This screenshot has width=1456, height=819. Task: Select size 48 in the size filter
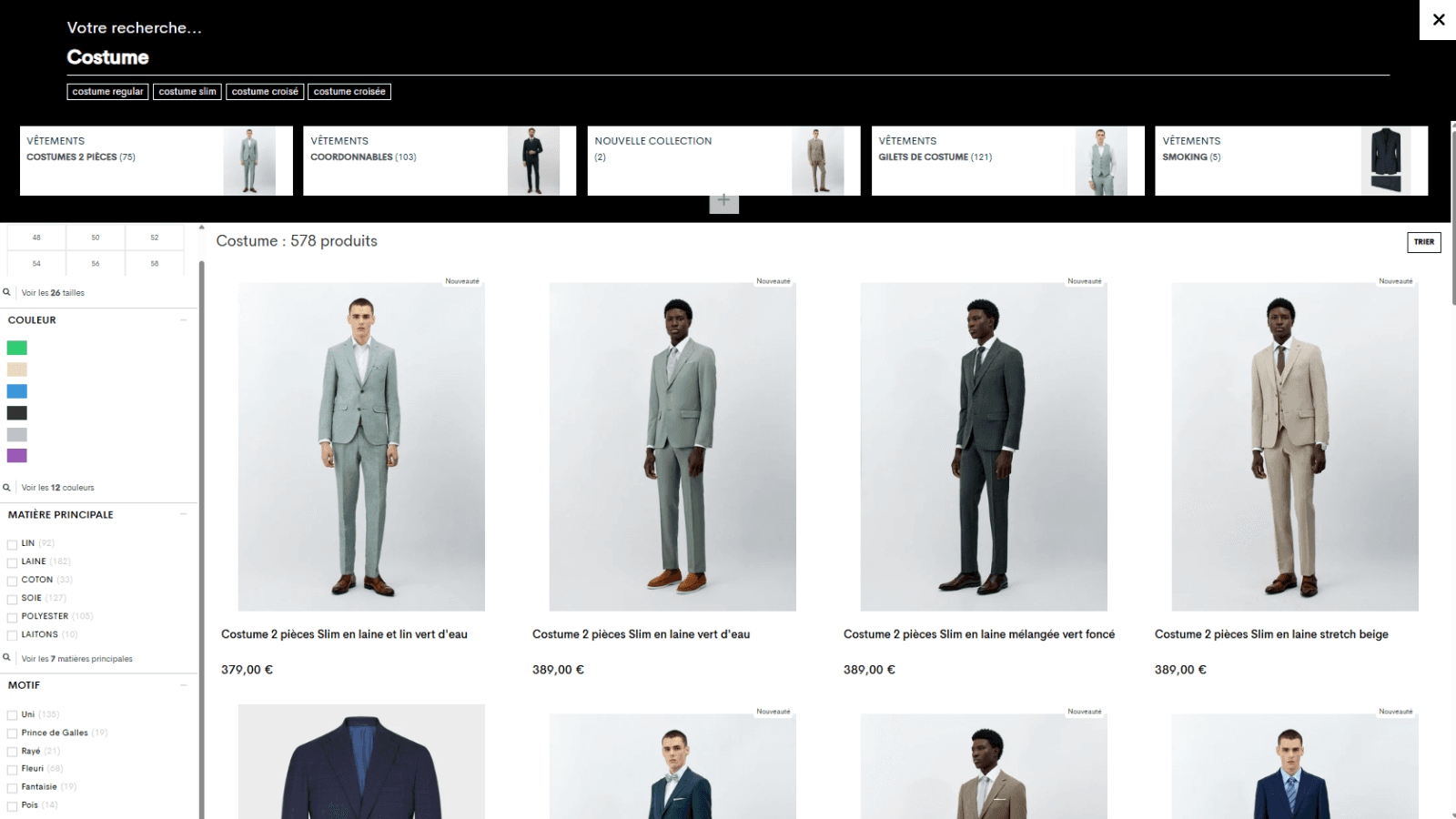(36, 237)
